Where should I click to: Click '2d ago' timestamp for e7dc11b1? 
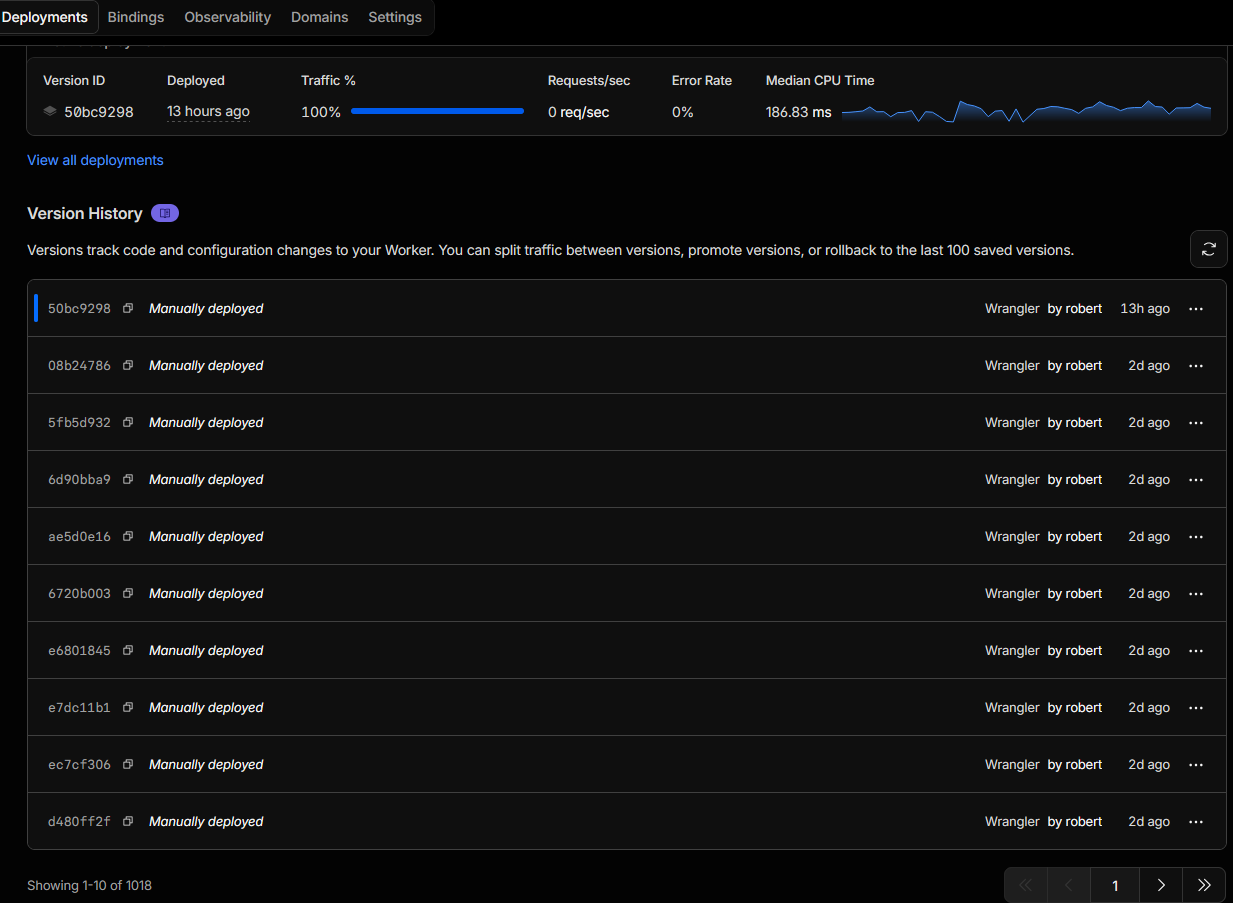1149,708
